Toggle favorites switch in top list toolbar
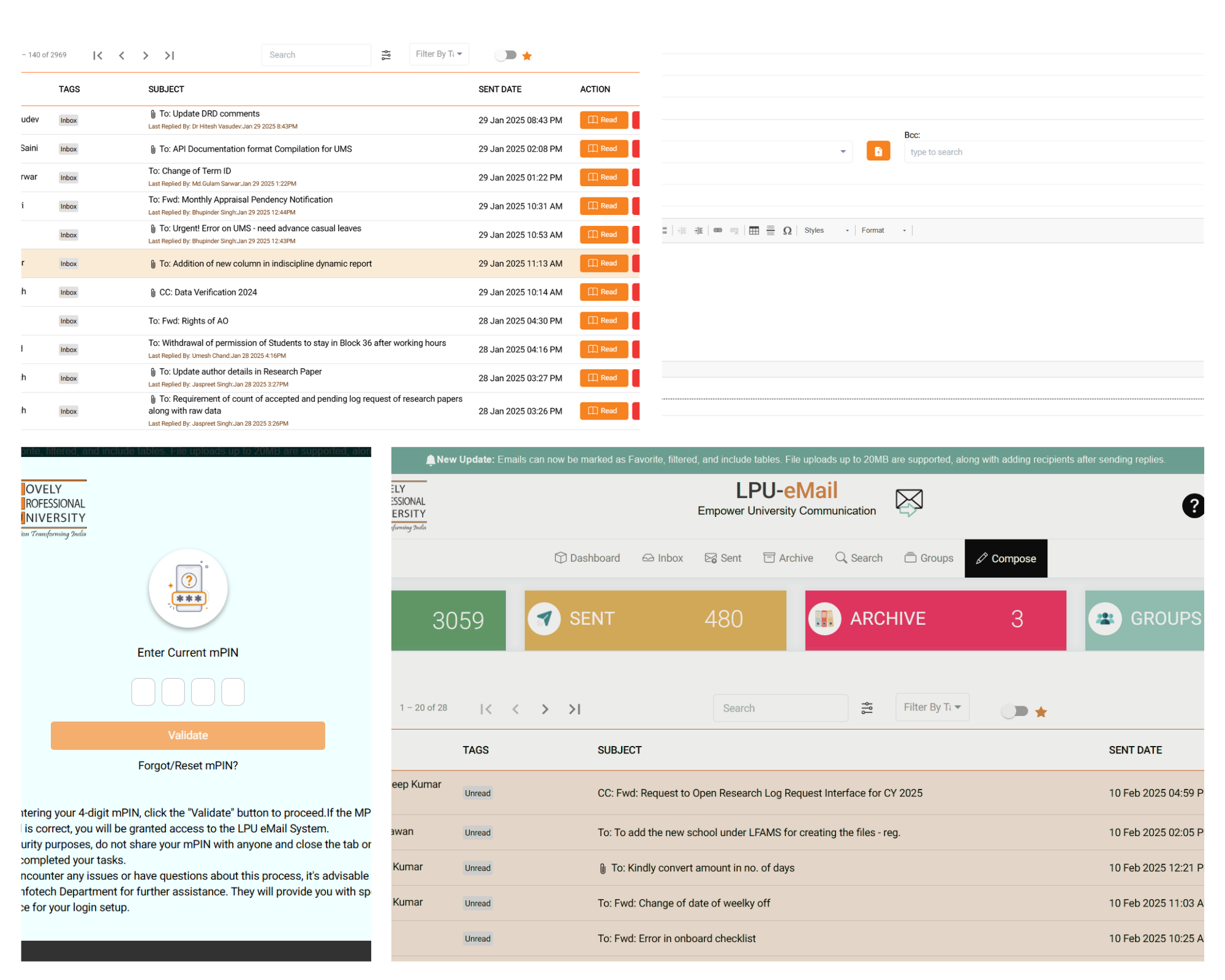 [506, 55]
